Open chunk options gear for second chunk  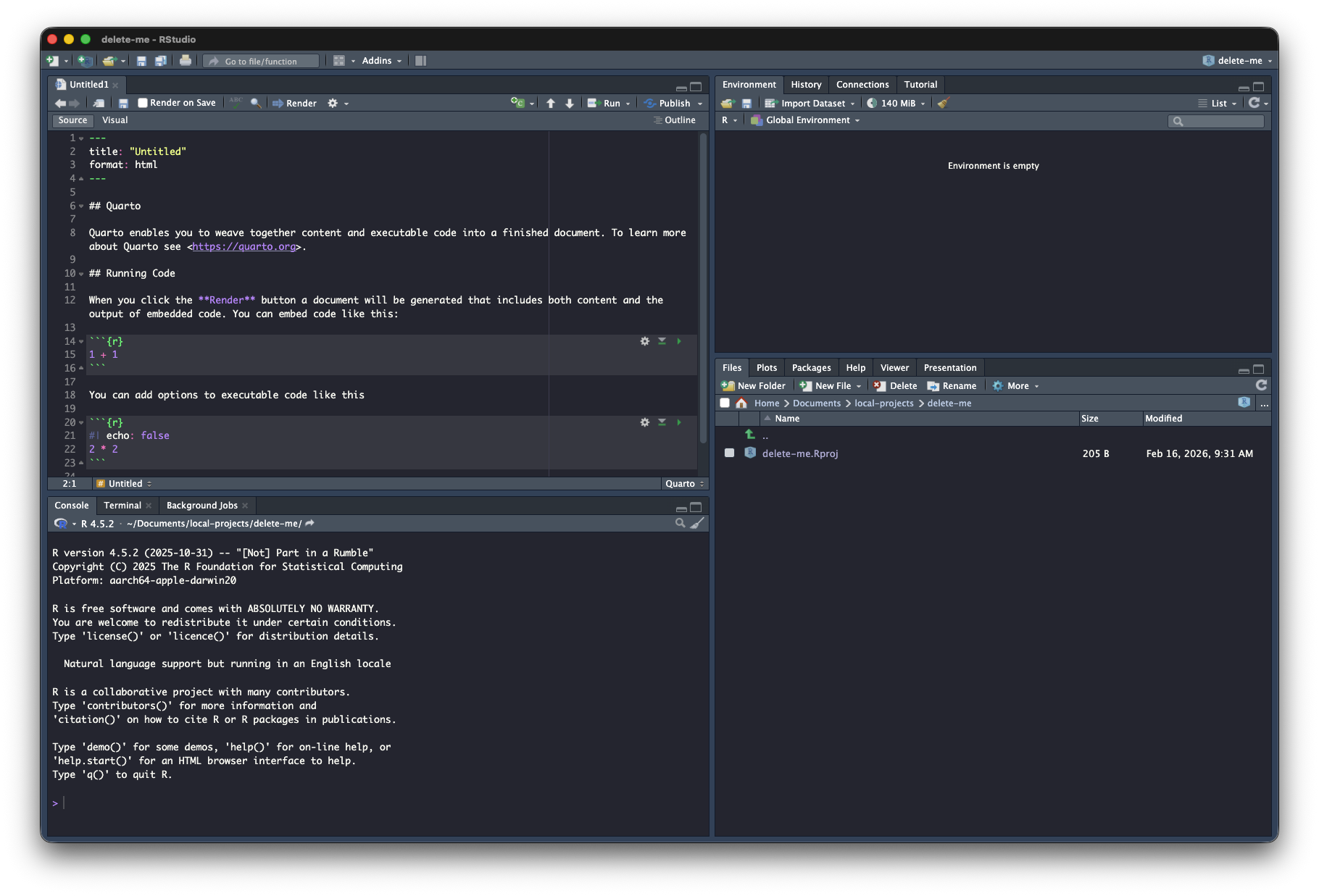tap(644, 422)
